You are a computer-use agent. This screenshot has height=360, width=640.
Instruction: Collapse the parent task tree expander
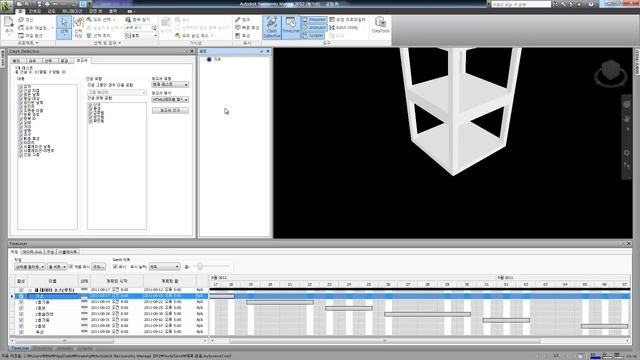[x=30, y=290]
